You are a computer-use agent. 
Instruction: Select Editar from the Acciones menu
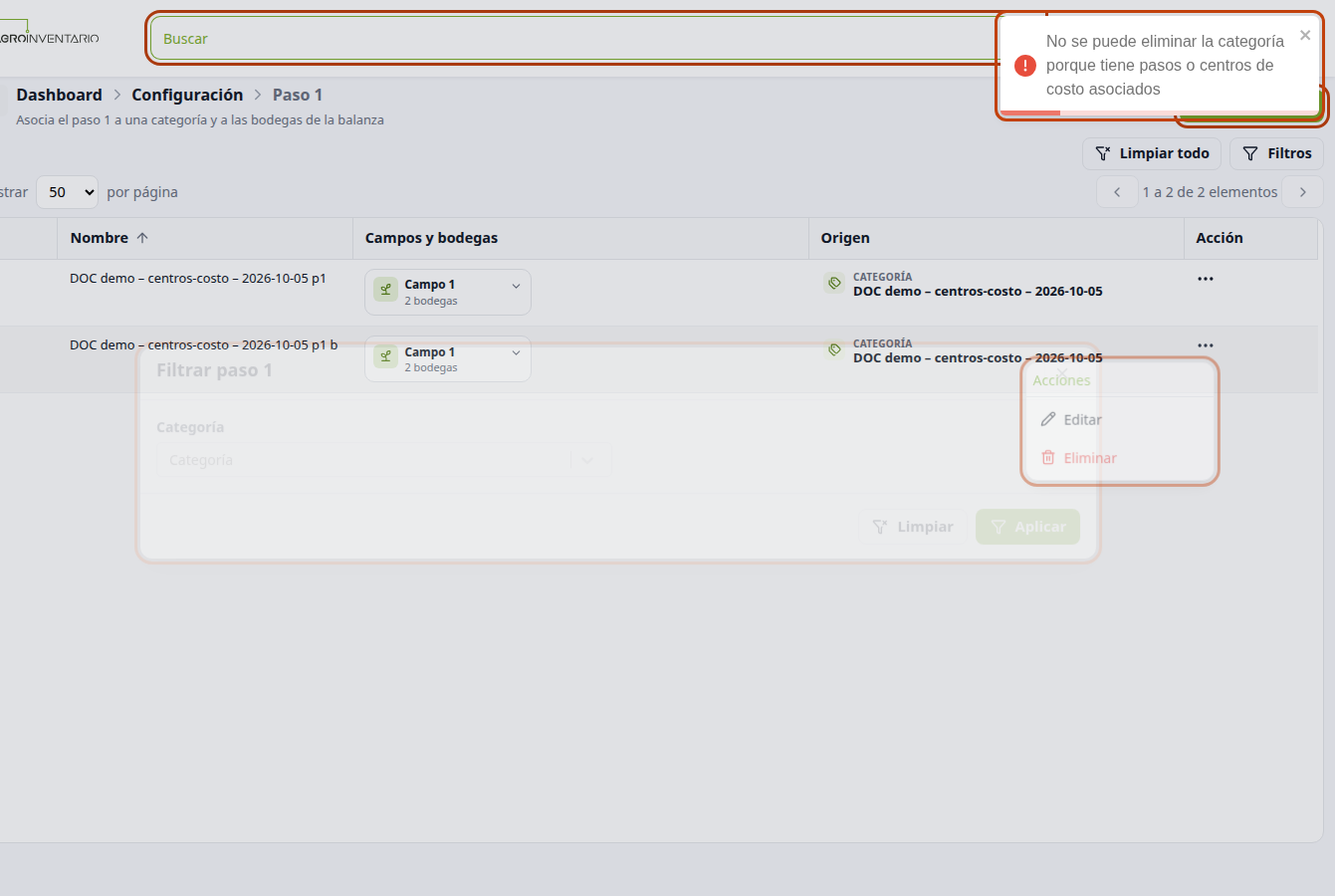[x=1071, y=420]
